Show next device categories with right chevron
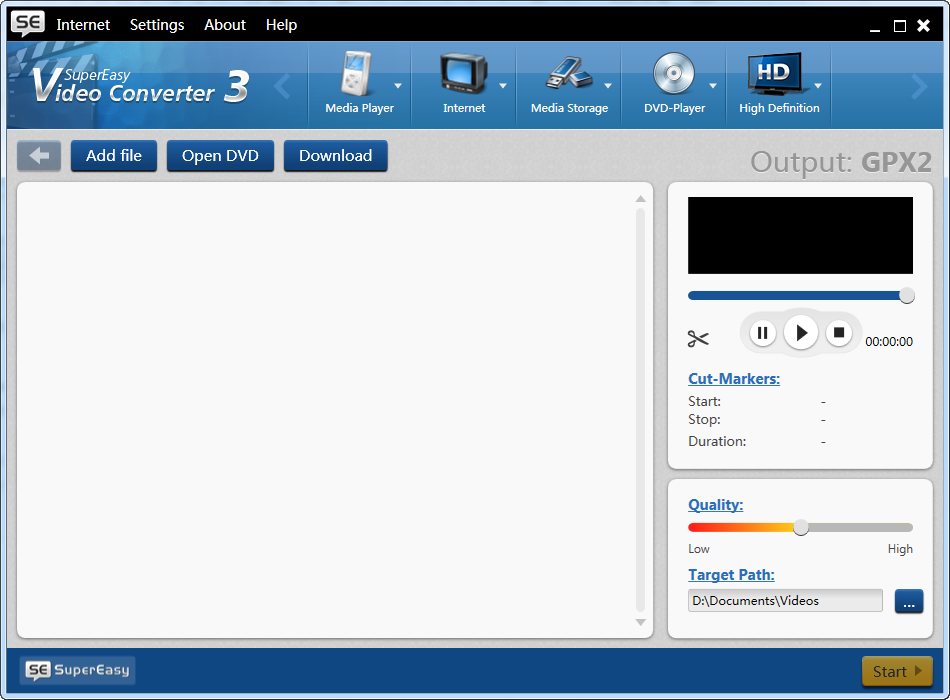This screenshot has width=950, height=700. 919,87
